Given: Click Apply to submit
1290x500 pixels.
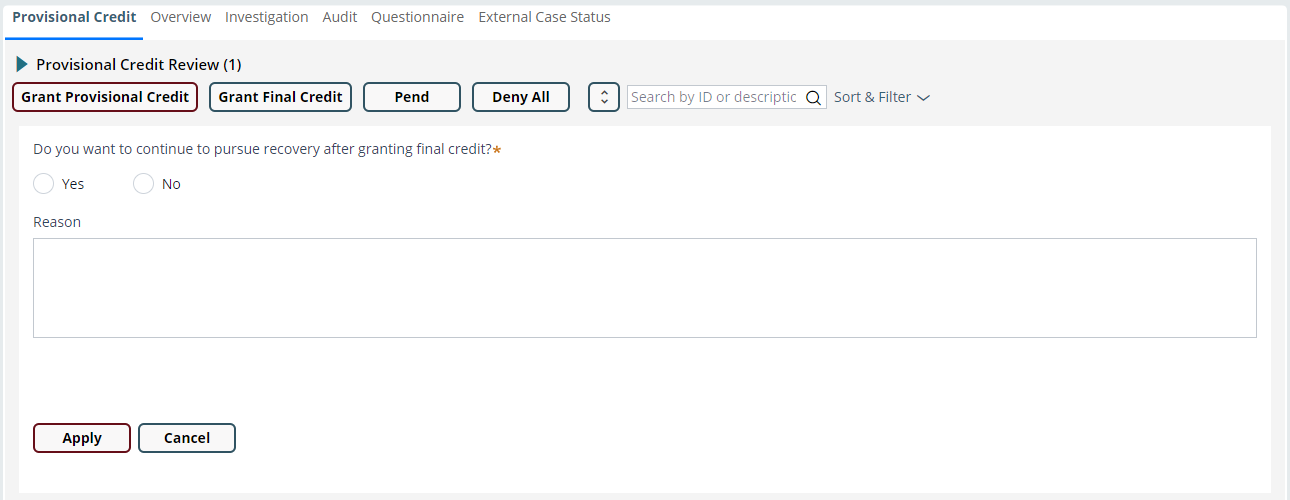Looking at the screenshot, I should [x=82, y=438].
